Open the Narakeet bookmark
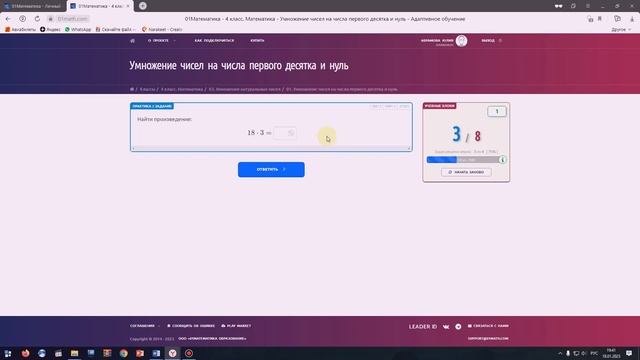Viewport: 640px width, 360px height. [x=162, y=29]
